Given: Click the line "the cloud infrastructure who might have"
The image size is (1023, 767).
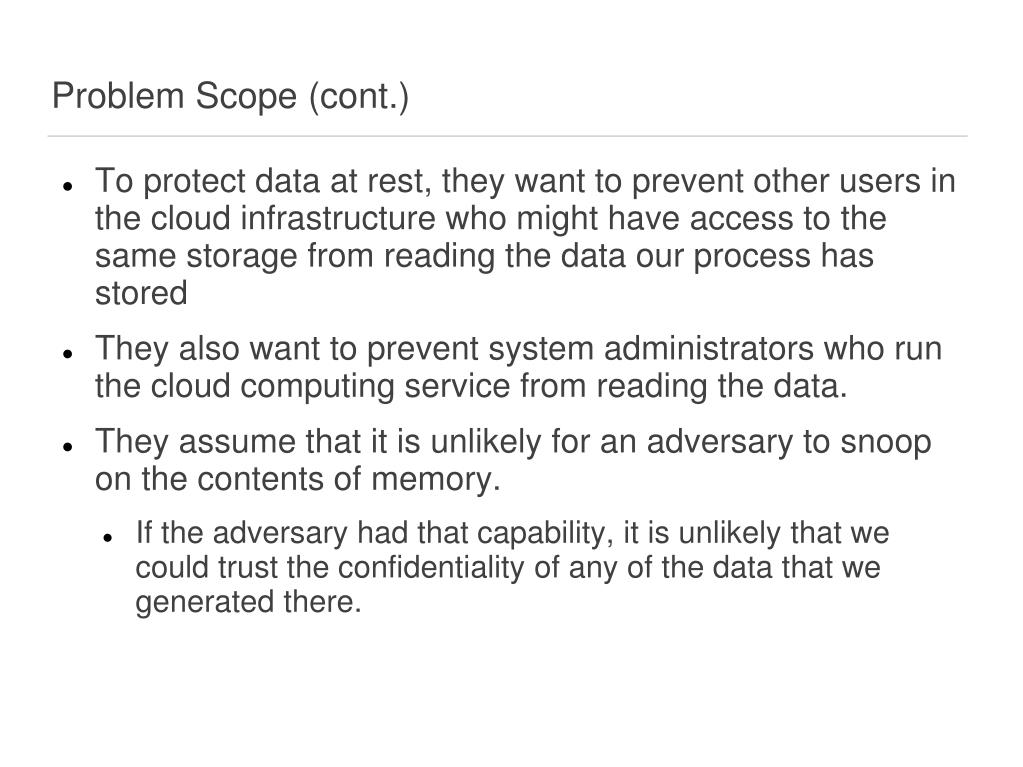Looking at the screenshot, I should [x=490, y=219].
